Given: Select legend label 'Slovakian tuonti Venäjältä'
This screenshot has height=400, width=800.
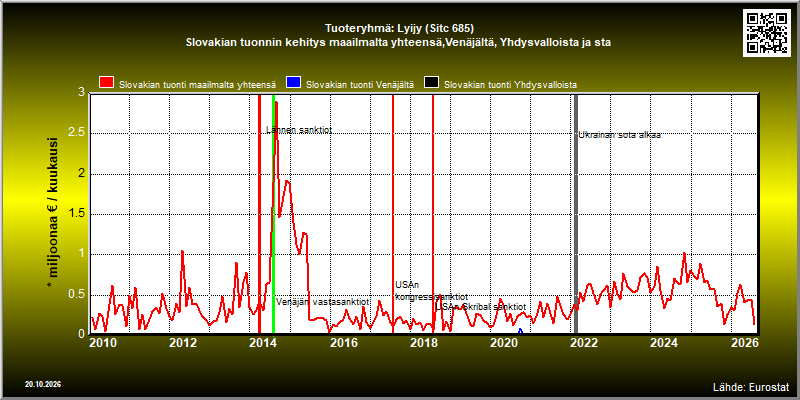Looking at the screenshot, I should (x=359, y=85).
